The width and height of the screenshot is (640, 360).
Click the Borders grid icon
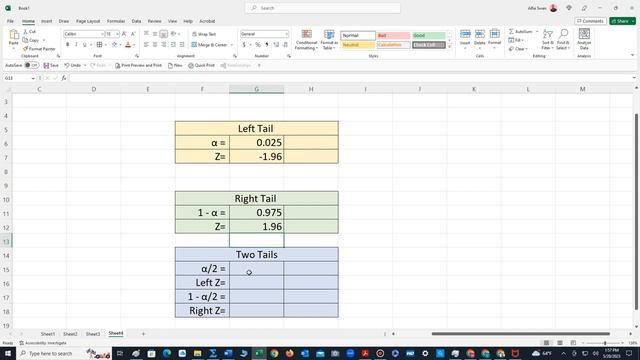pyautogui.click(x=99, y=44)
